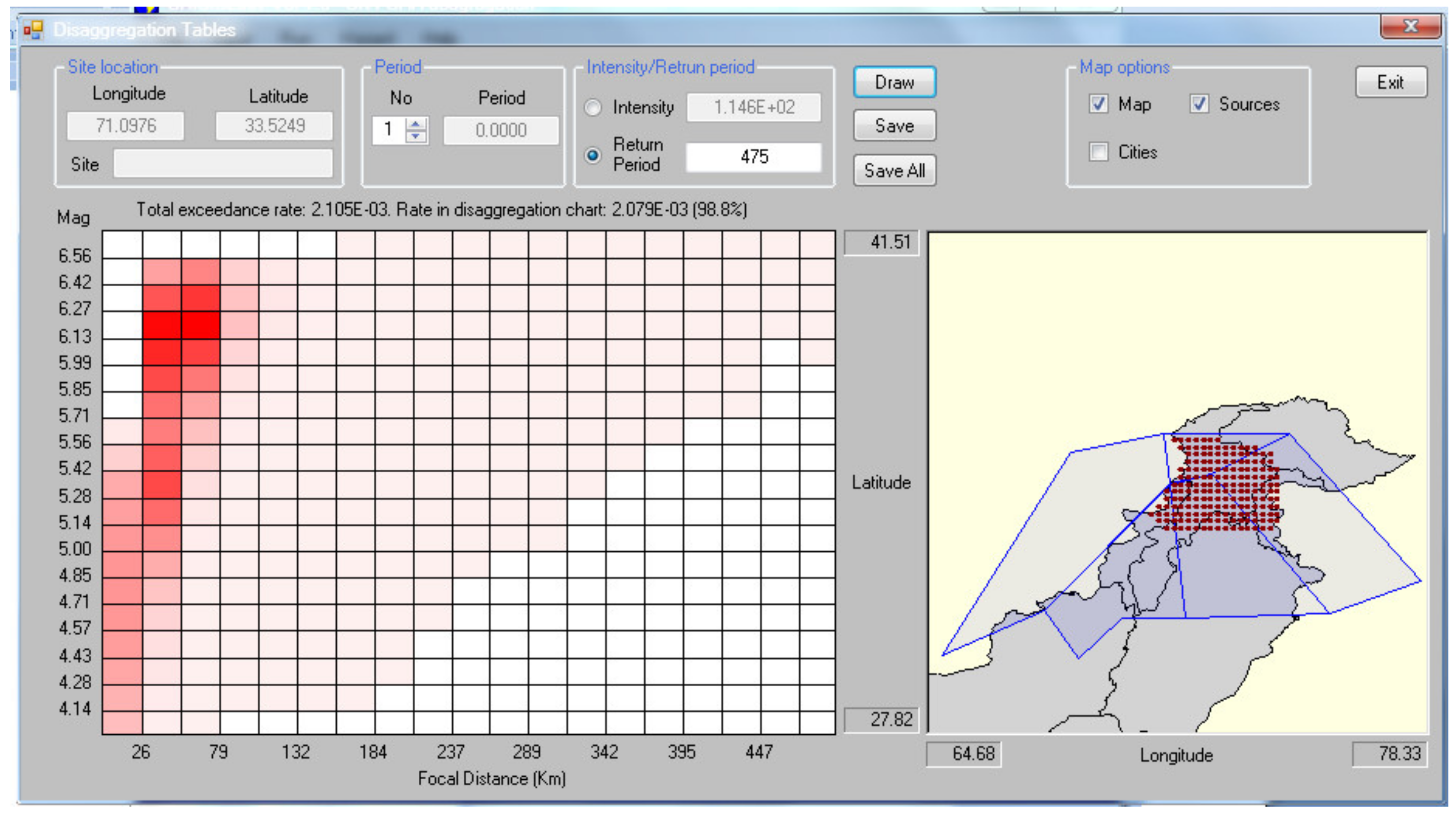Enable the Cities checkbox
Image resolution: width=1456 pixels, height=815 pixels.
pyautogui.click(x=1098, y=152)
